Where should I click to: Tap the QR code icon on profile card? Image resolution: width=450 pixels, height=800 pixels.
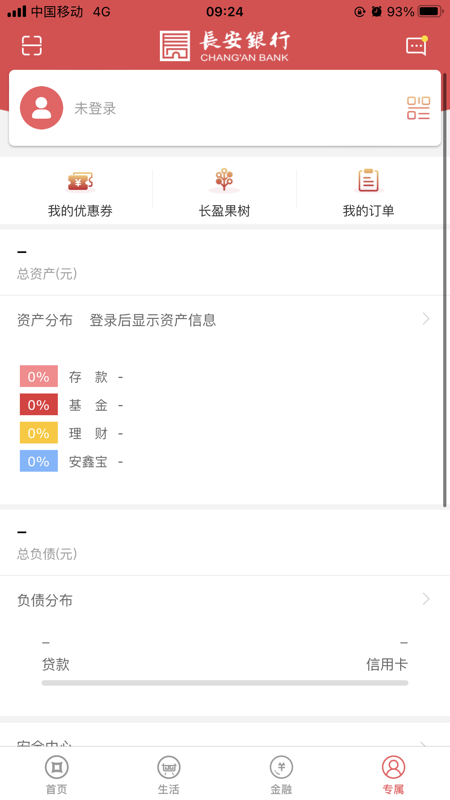click(418, 108)
